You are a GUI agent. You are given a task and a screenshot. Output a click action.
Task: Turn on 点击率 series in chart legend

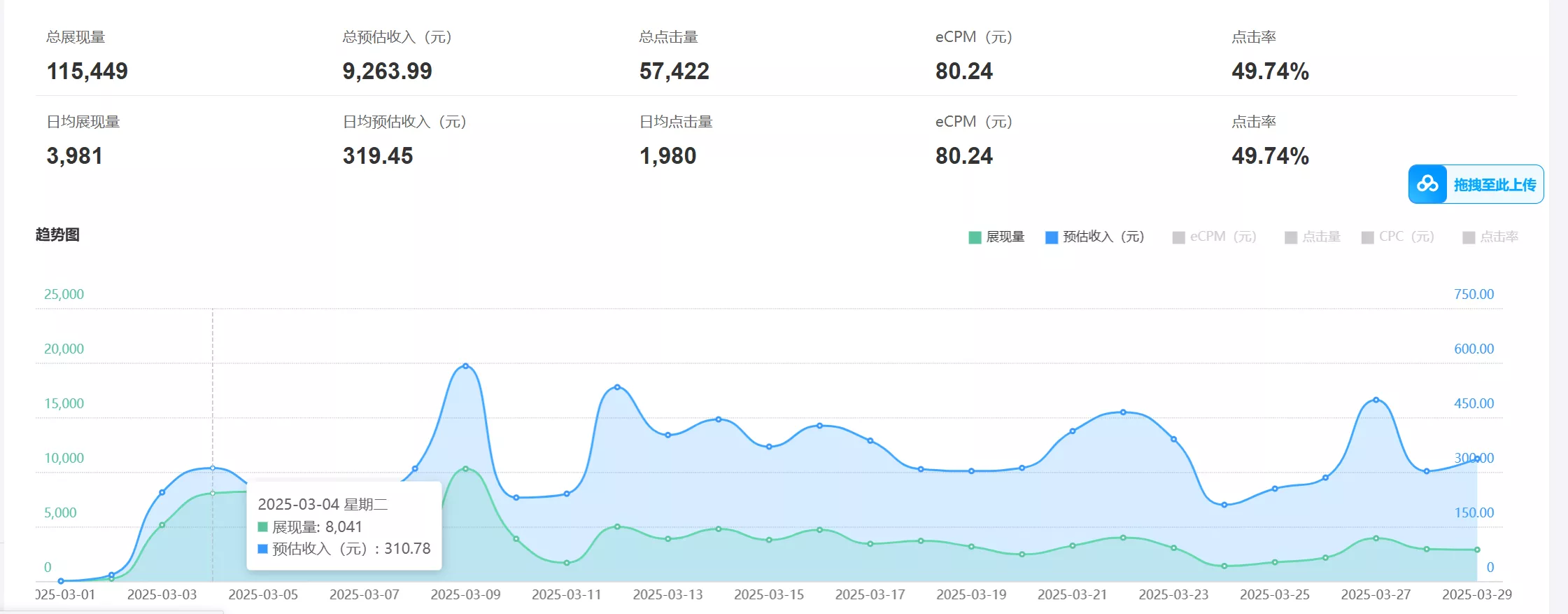pyautogui.click(x=1499, y=237)
